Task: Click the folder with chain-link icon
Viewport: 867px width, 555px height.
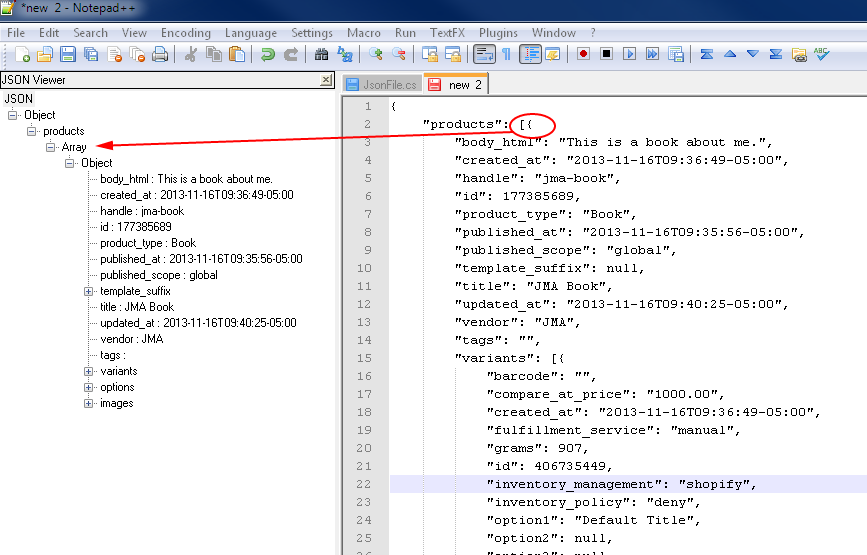Action: [x=799, y=54]
